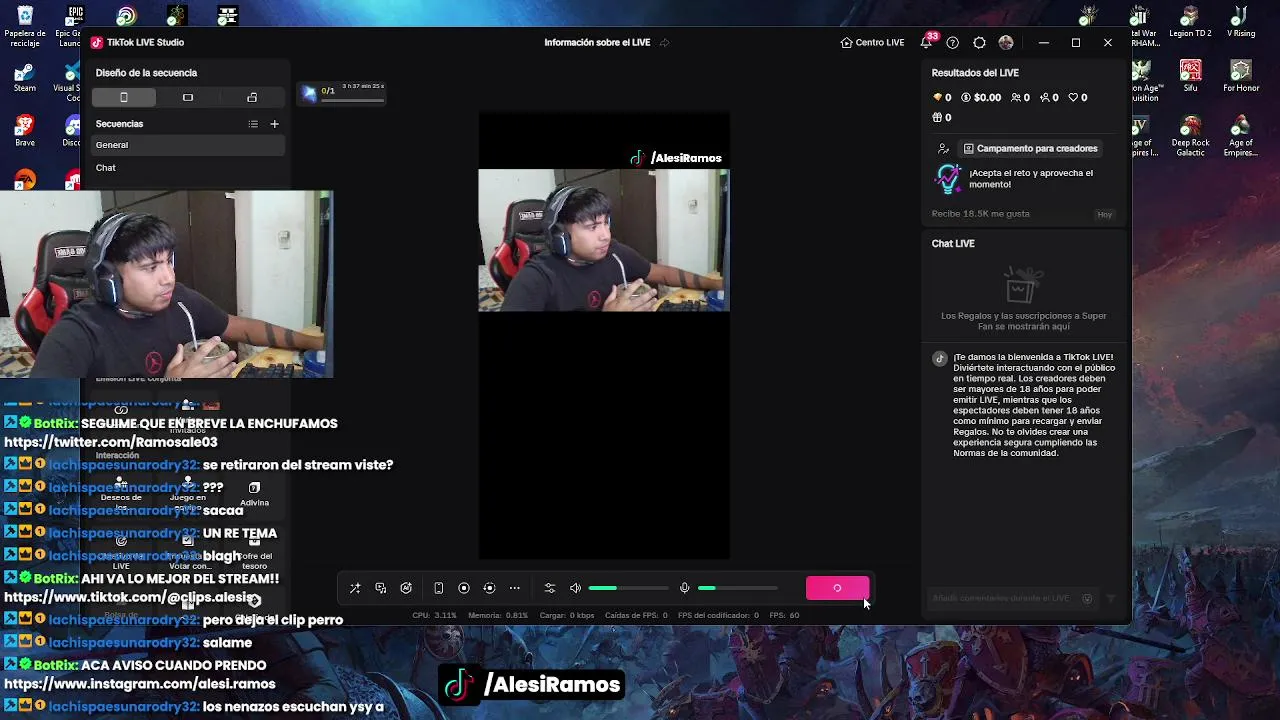This screenshot has height=720, width=1280.
Task: Open the help question mark icon
Action: 952,42
